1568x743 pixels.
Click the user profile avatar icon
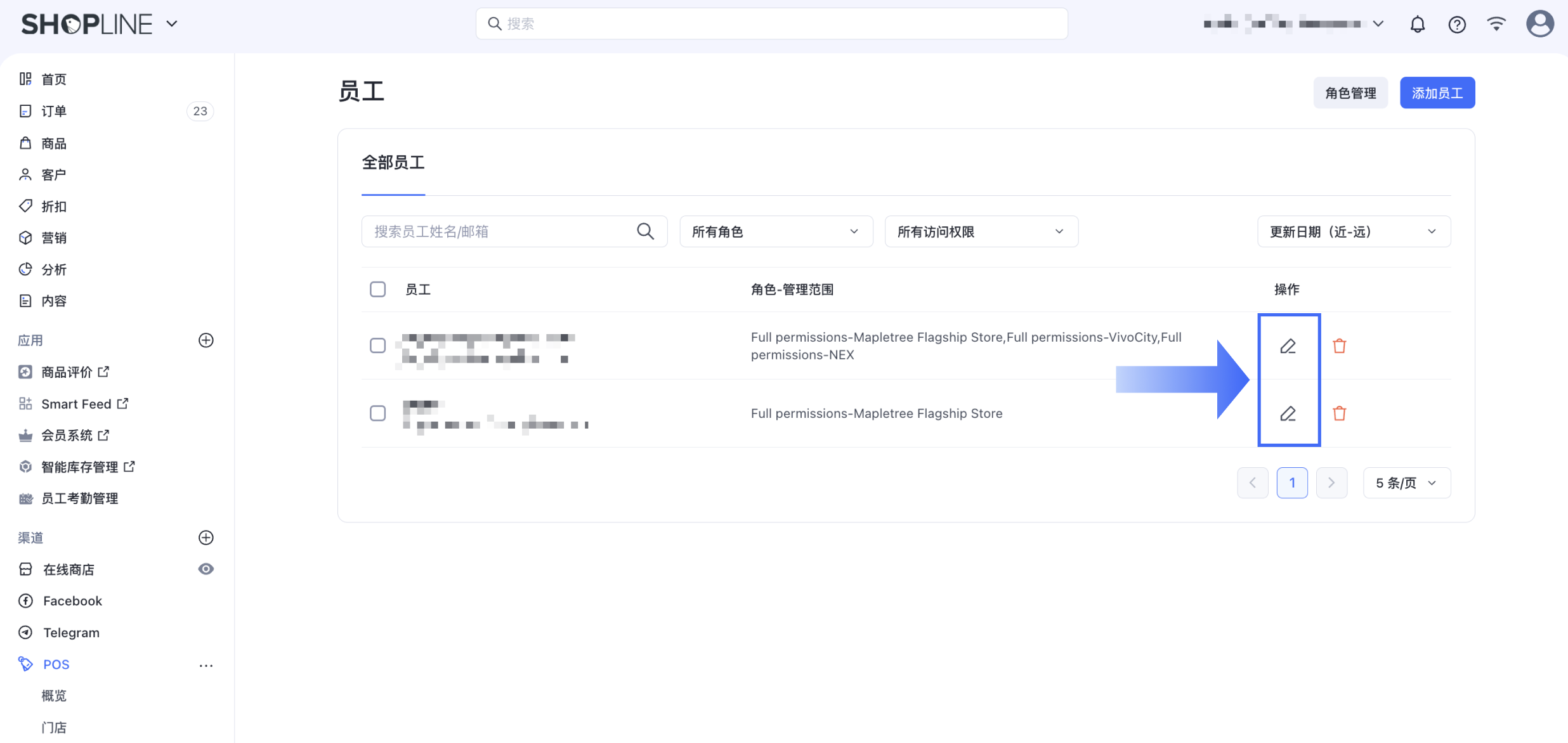click(1539, 24)
